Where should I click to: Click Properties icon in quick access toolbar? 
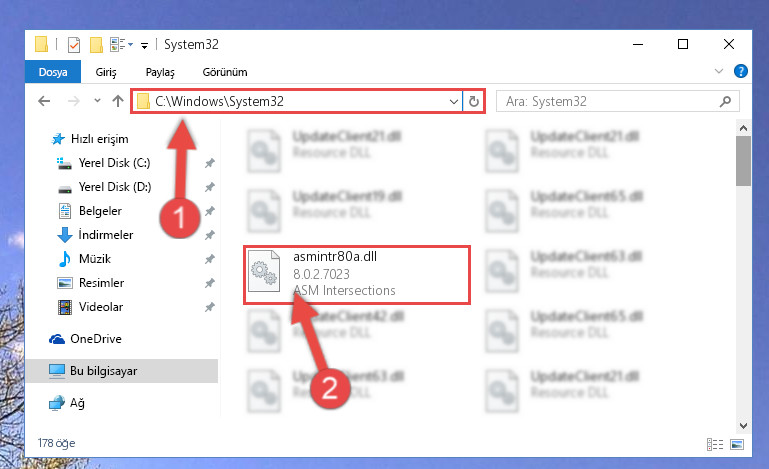point(74,45)
